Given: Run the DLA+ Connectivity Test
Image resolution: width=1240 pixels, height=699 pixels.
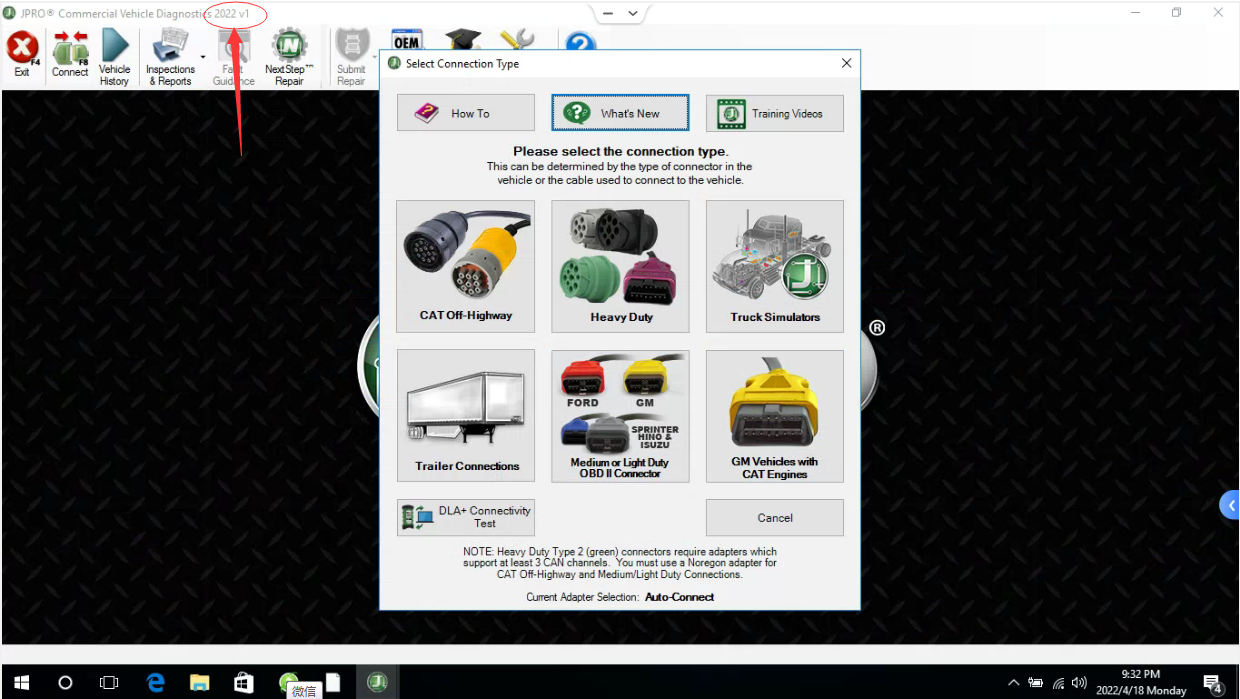Looking at the screenshot, I should tap(466, 517).
